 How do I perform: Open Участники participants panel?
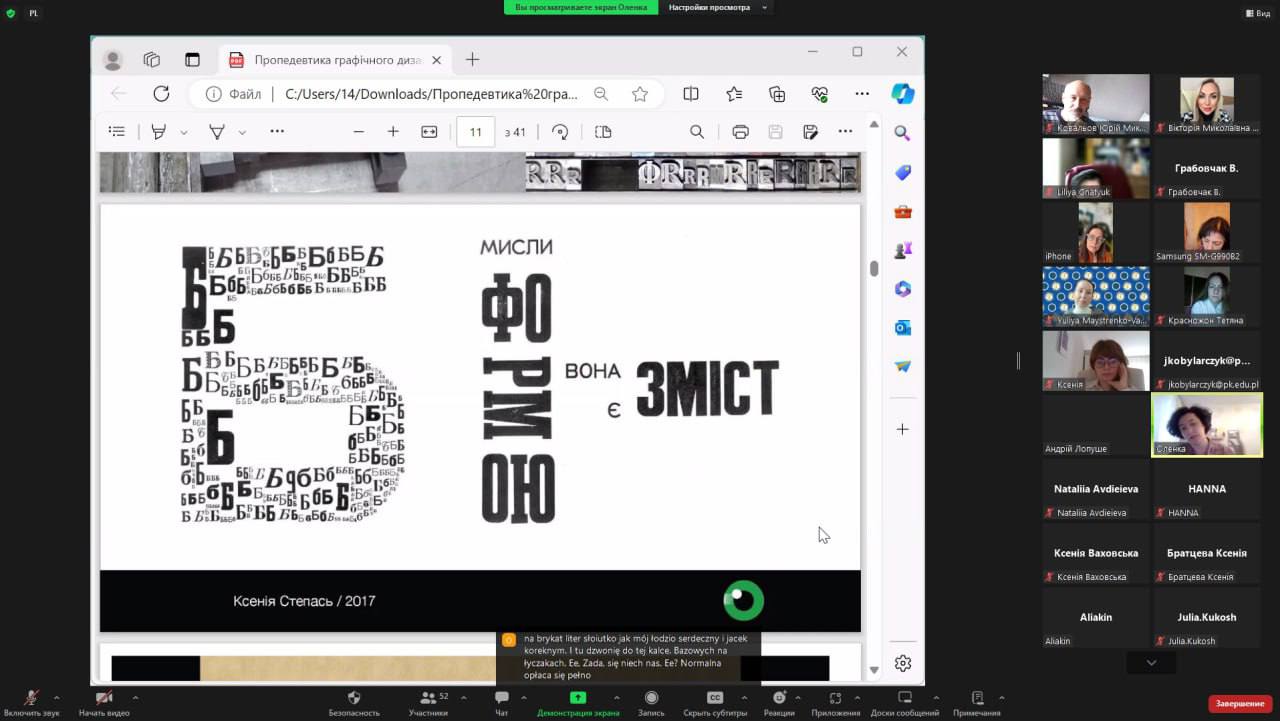click(x=428, y=699)
